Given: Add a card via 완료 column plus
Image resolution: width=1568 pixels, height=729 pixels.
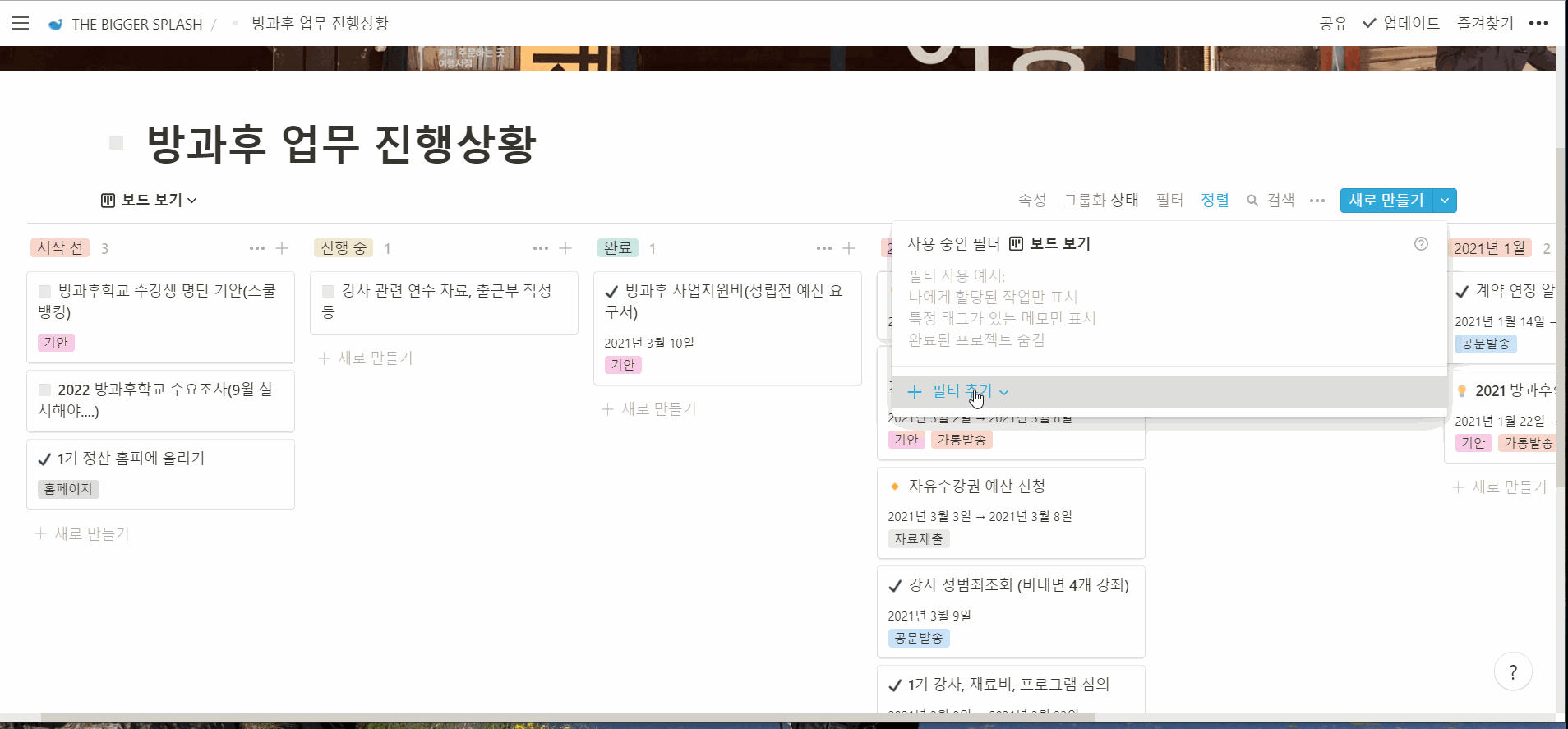Looking at the screenshot, I should click(x=849, y=248).
